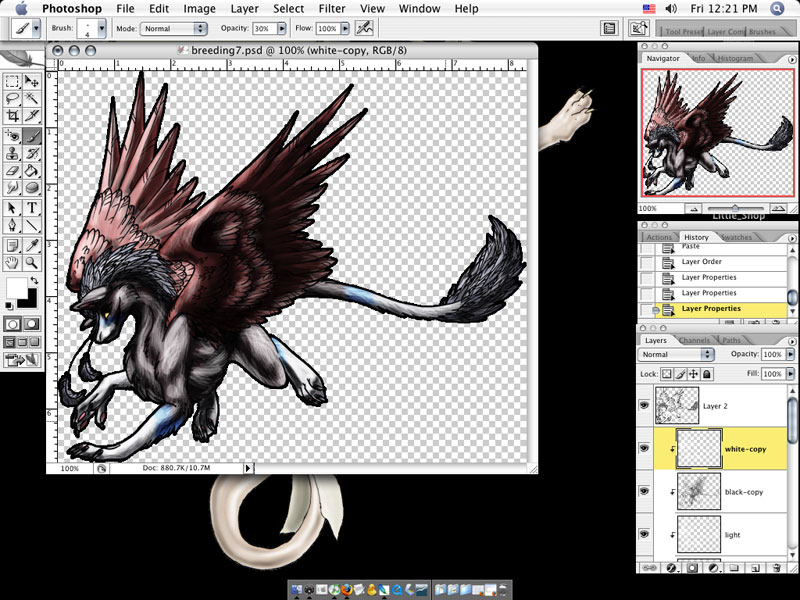Viewport: 800px width, 600px height.
Task: Select the Slice tool
Action: point(32,116)
